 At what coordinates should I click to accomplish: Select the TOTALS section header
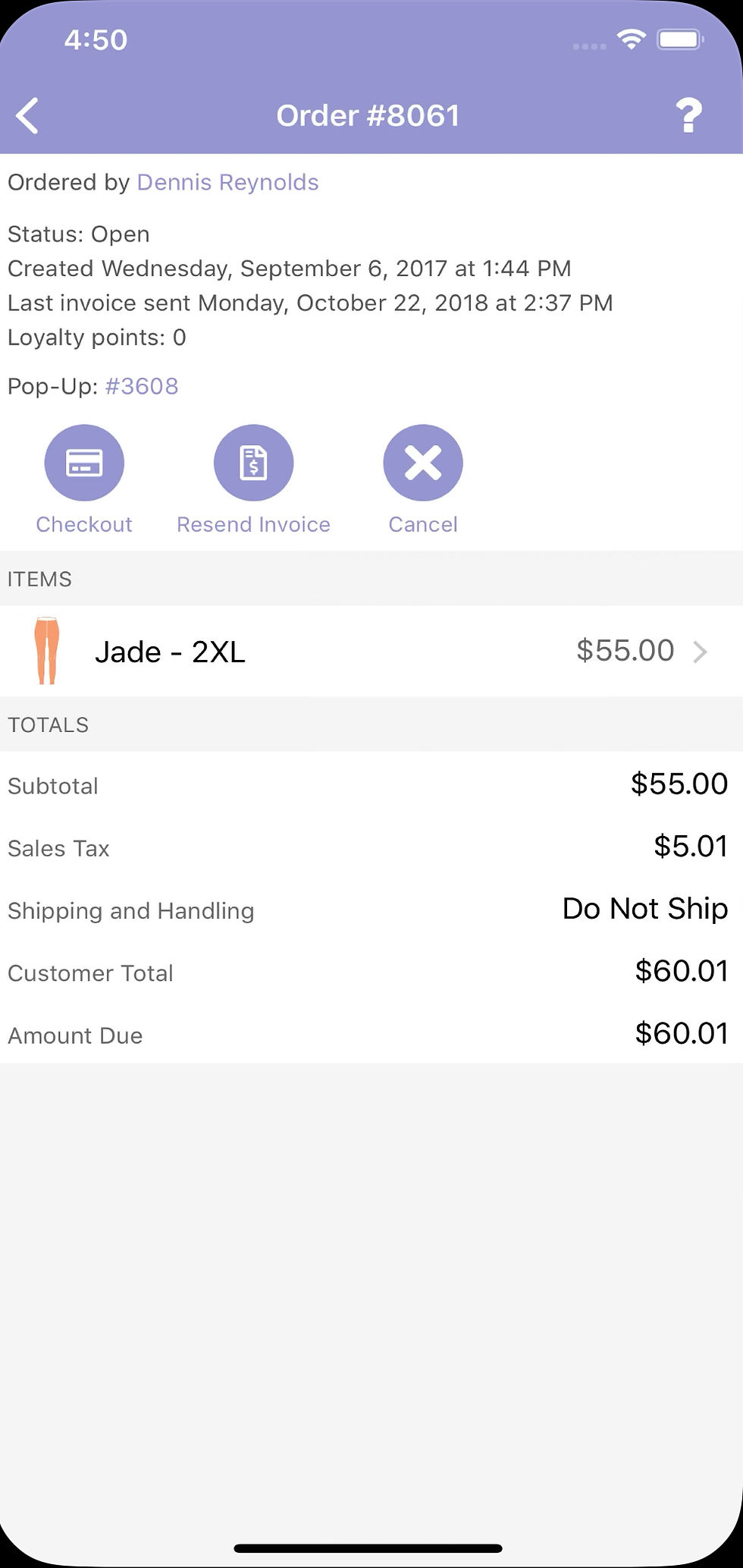click(x=48, y=724)
